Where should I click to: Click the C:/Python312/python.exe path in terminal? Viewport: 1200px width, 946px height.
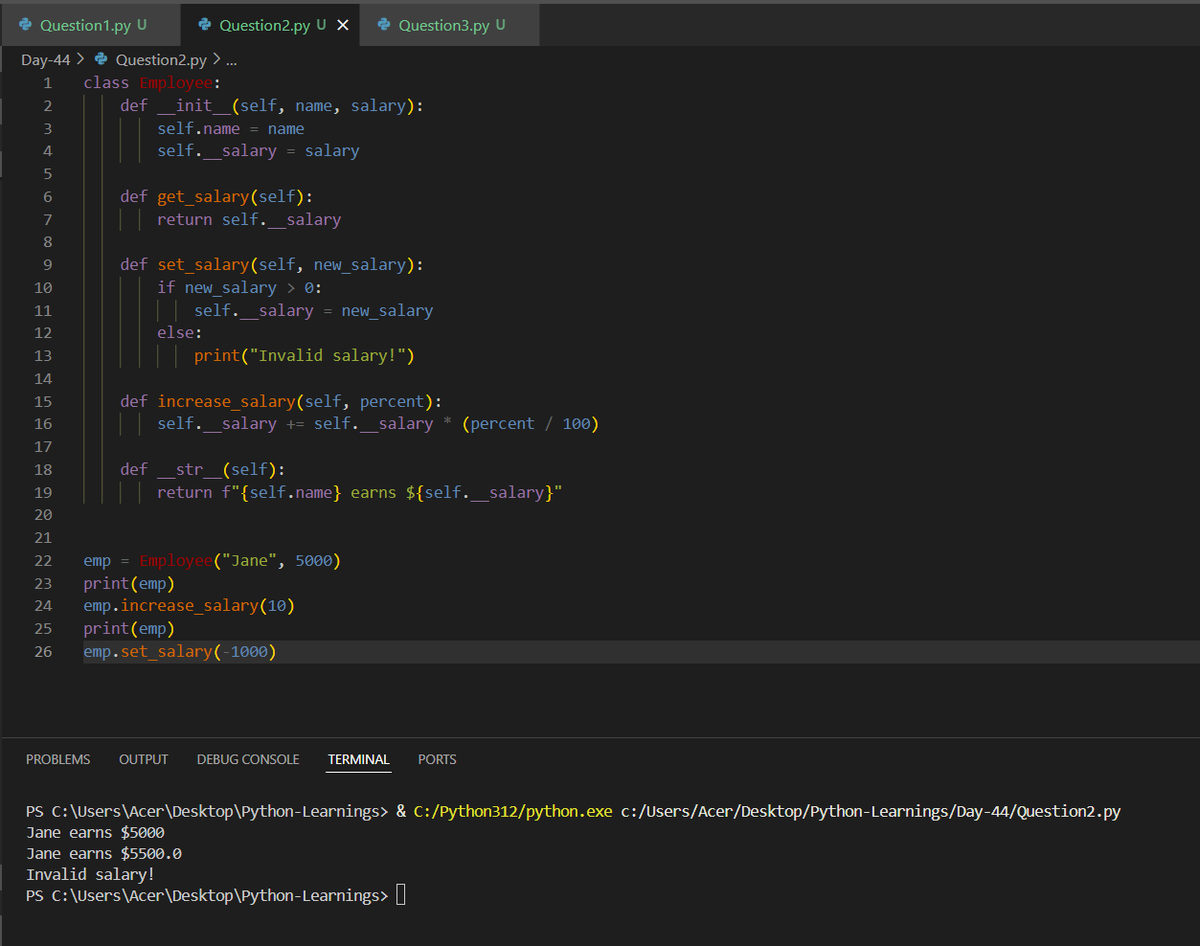click(x=512, y=811)
